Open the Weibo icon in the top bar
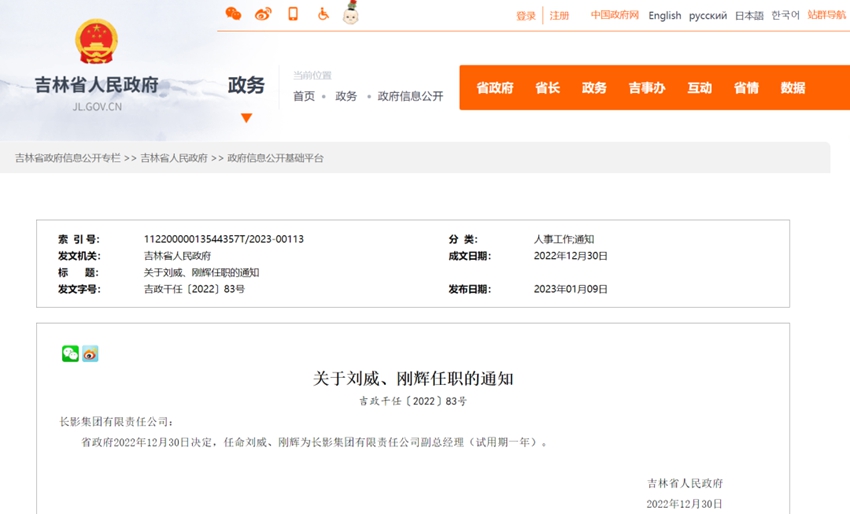The width and height of the screenshot is (850, 514). [x=263, y=14]
